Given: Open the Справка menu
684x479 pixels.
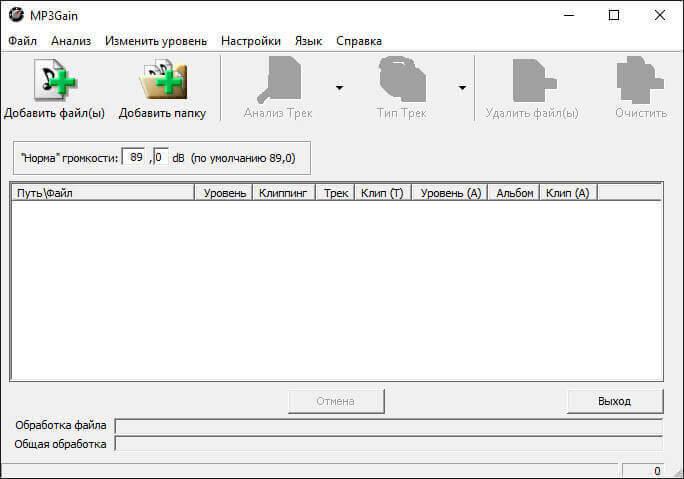Looking at the screenshot, I should coord(359,41).
